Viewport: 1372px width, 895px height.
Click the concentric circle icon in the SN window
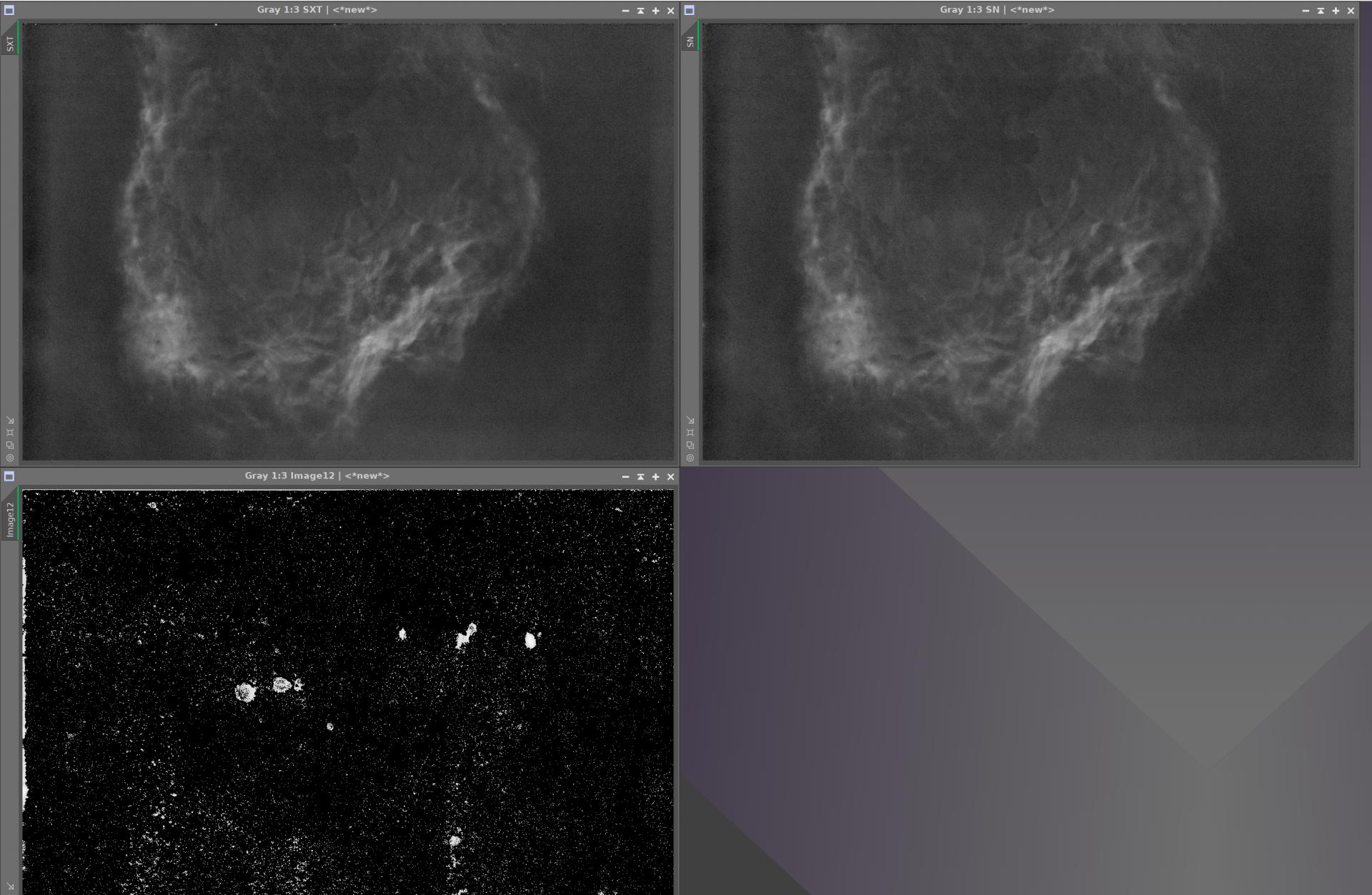pyautogui.click(x=690, y=458)
